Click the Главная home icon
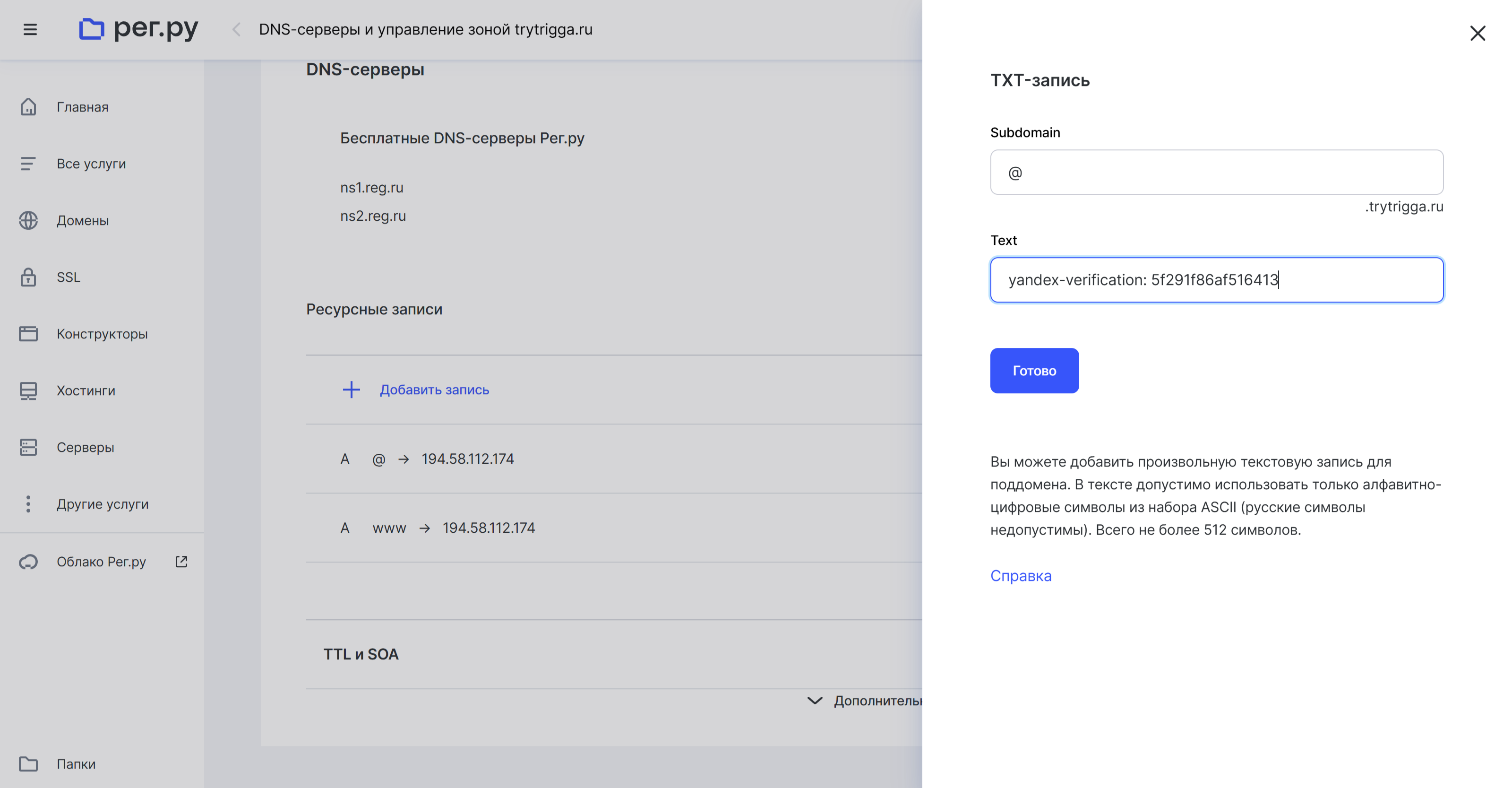1512x788 pixels. (28, 107)
